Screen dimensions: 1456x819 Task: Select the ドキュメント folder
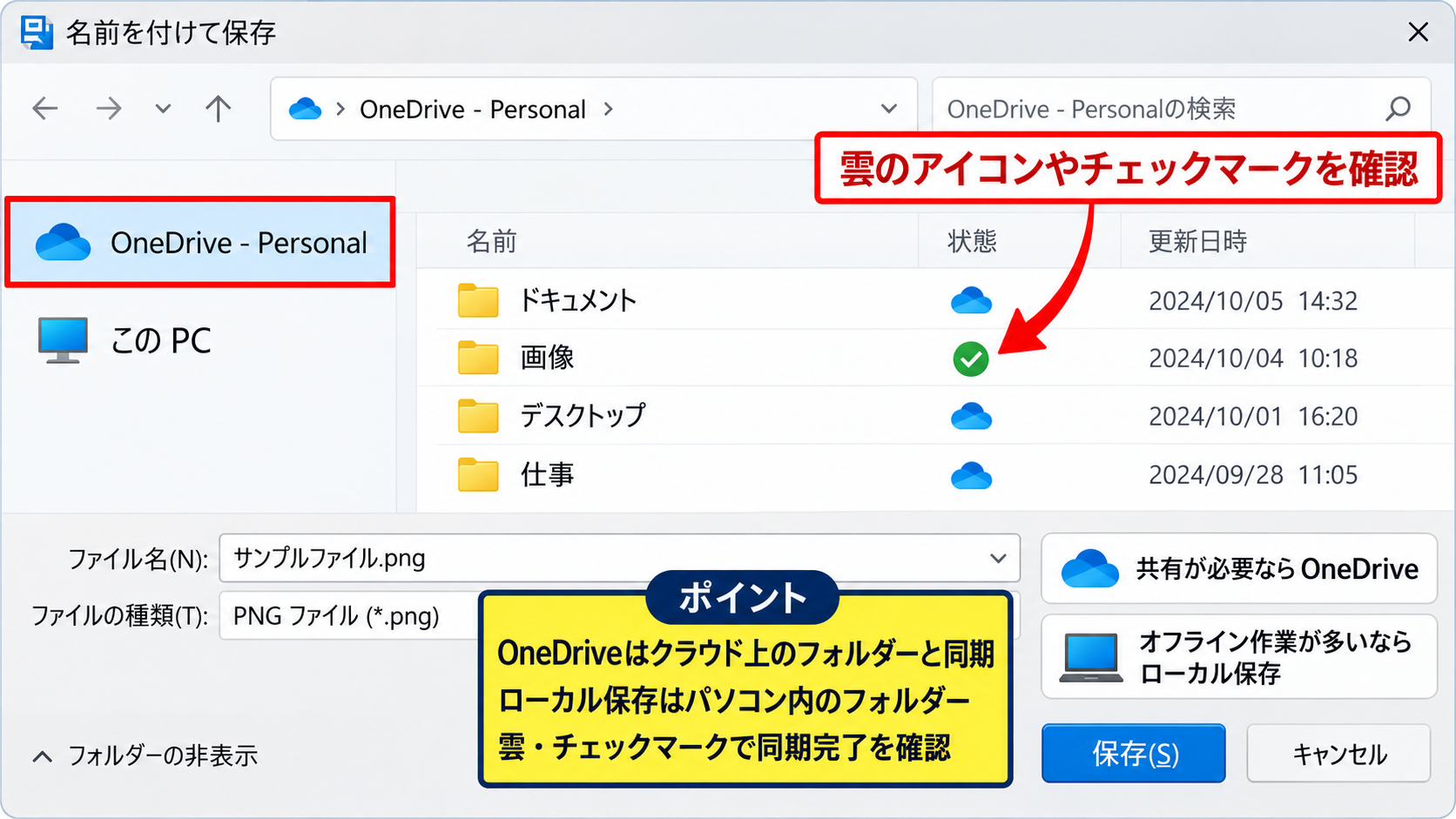(548, 300)
